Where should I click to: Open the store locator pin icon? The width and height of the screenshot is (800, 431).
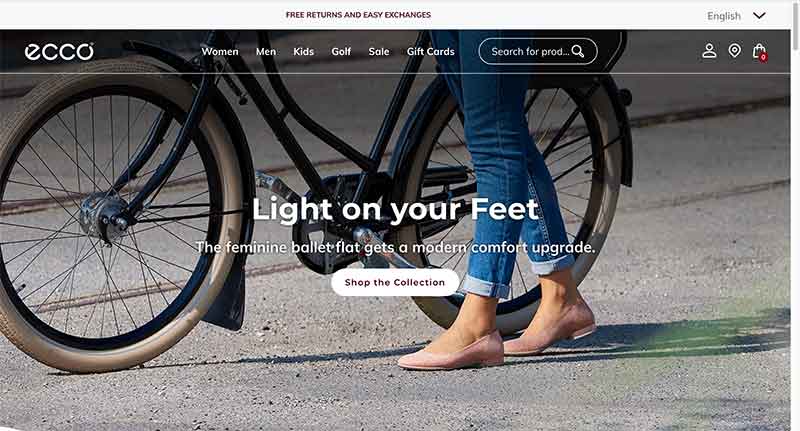[734, 50]
